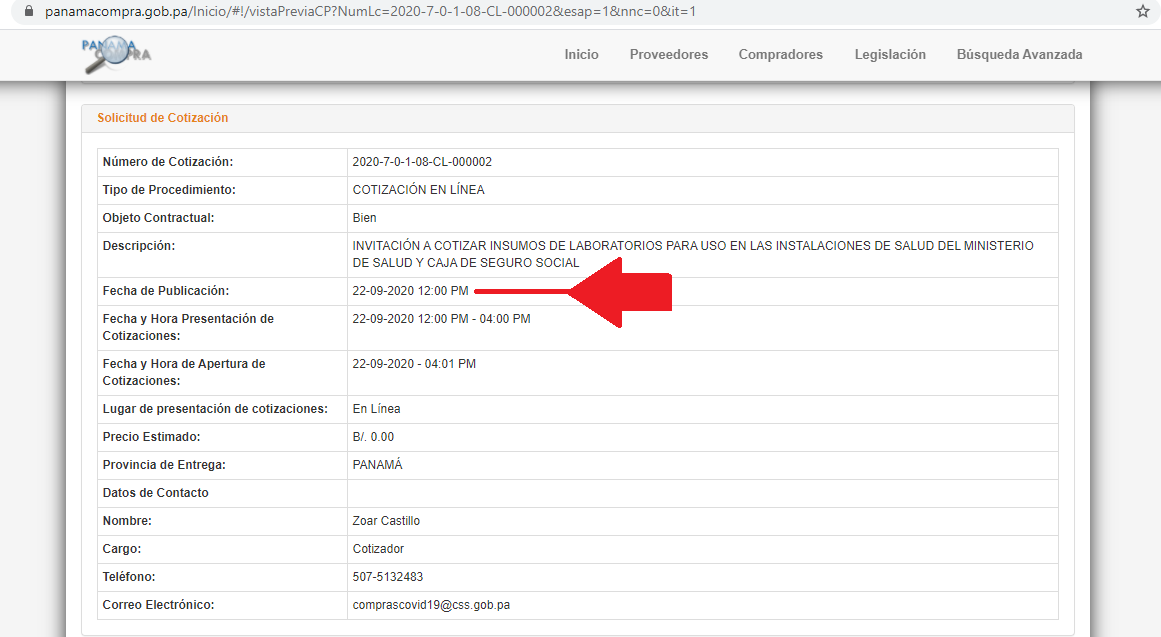
Task: Click the email comprascovid19@css.gob.pa
Action: click(x=431, y=605)
